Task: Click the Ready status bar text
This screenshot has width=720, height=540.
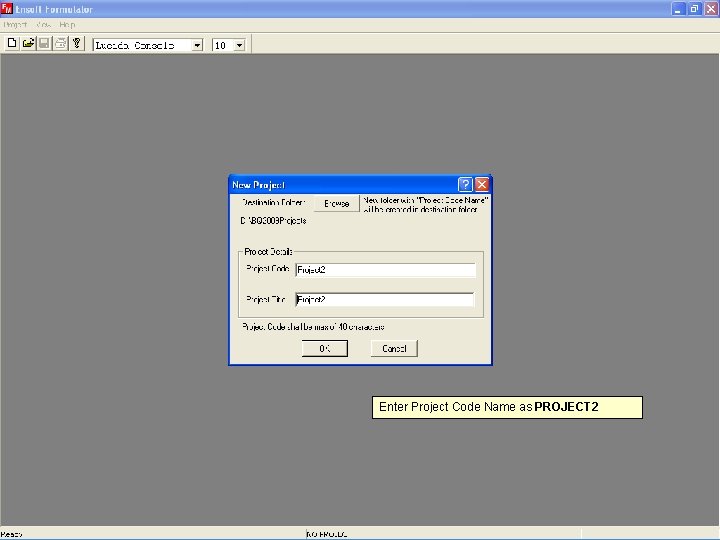Action: pyautogui.click(x=11, y=534)
